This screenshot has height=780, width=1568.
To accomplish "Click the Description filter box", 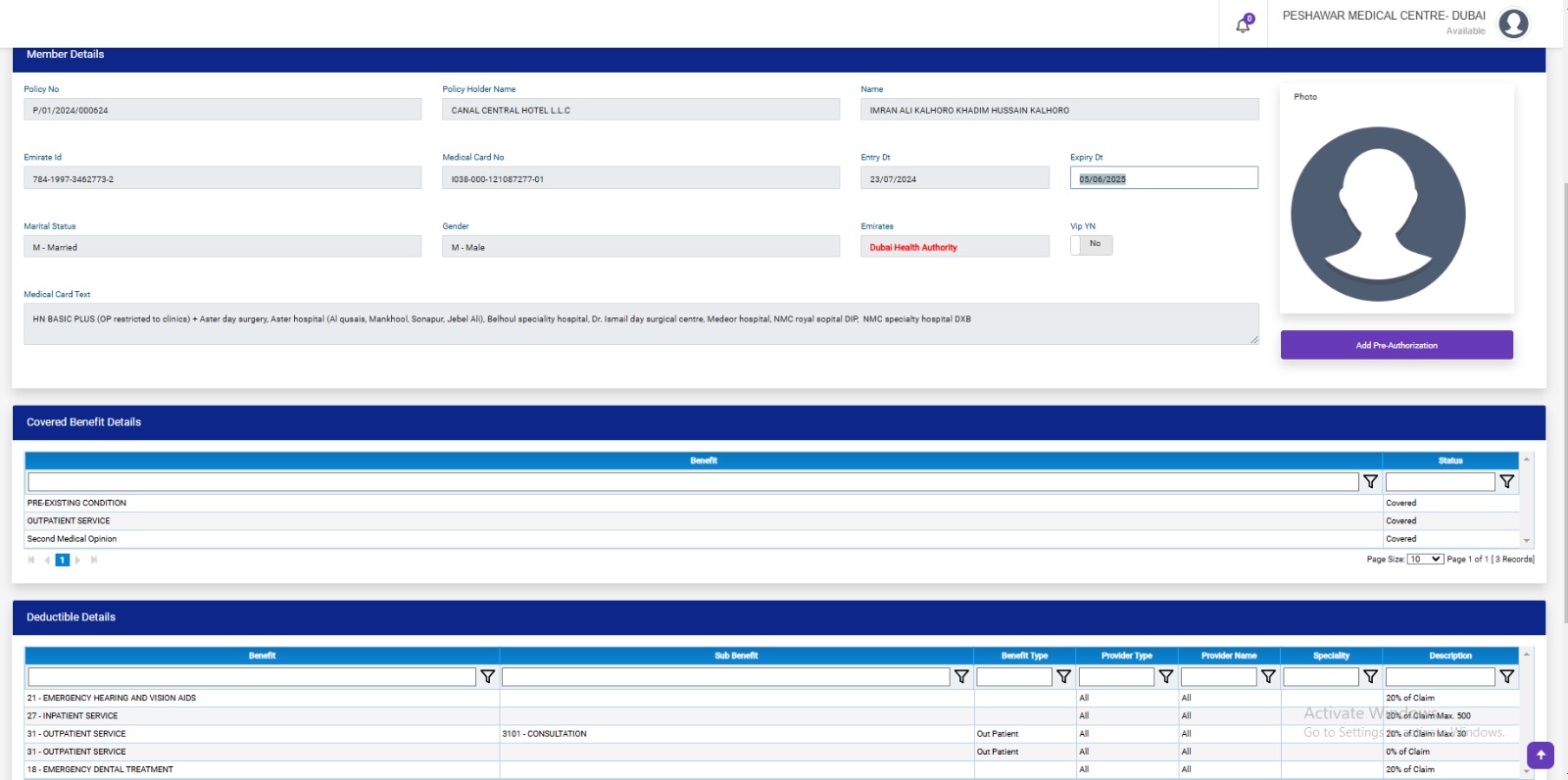I will pos(1440,677).
